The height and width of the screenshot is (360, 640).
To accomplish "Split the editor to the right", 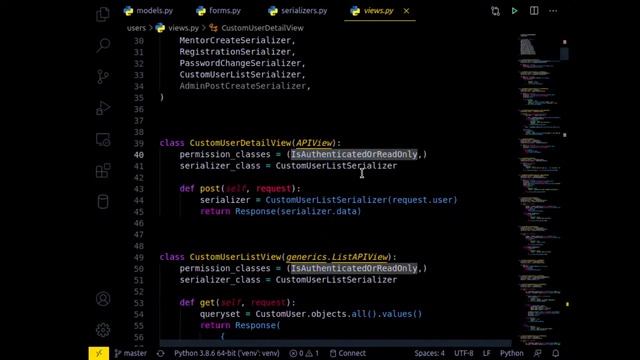I will point(534,11).
